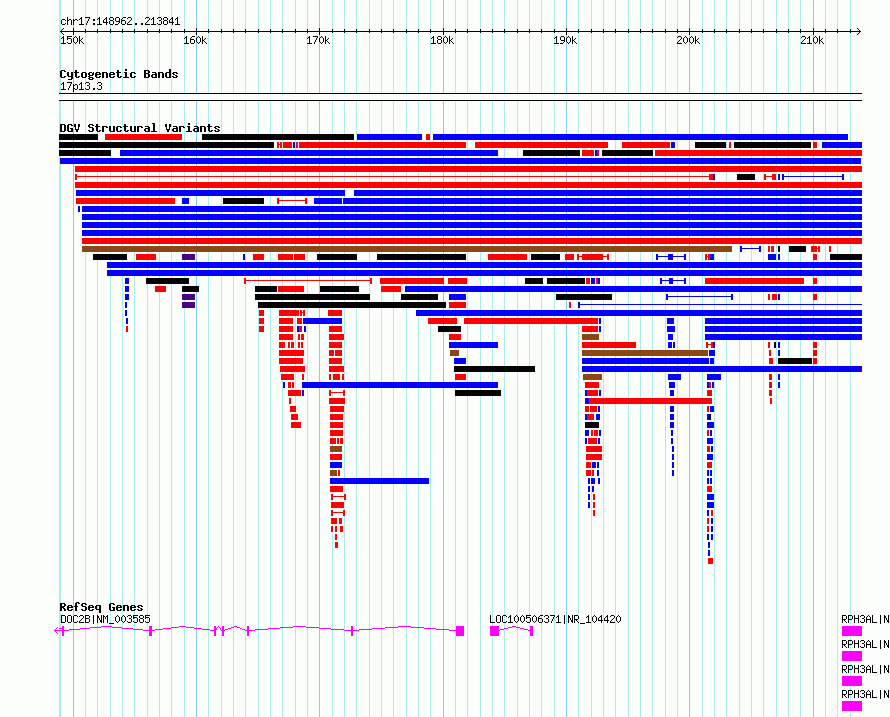Open the RefSeq Genes track title
This screenshot has height=717, width=890.
[x=101, y=607]
